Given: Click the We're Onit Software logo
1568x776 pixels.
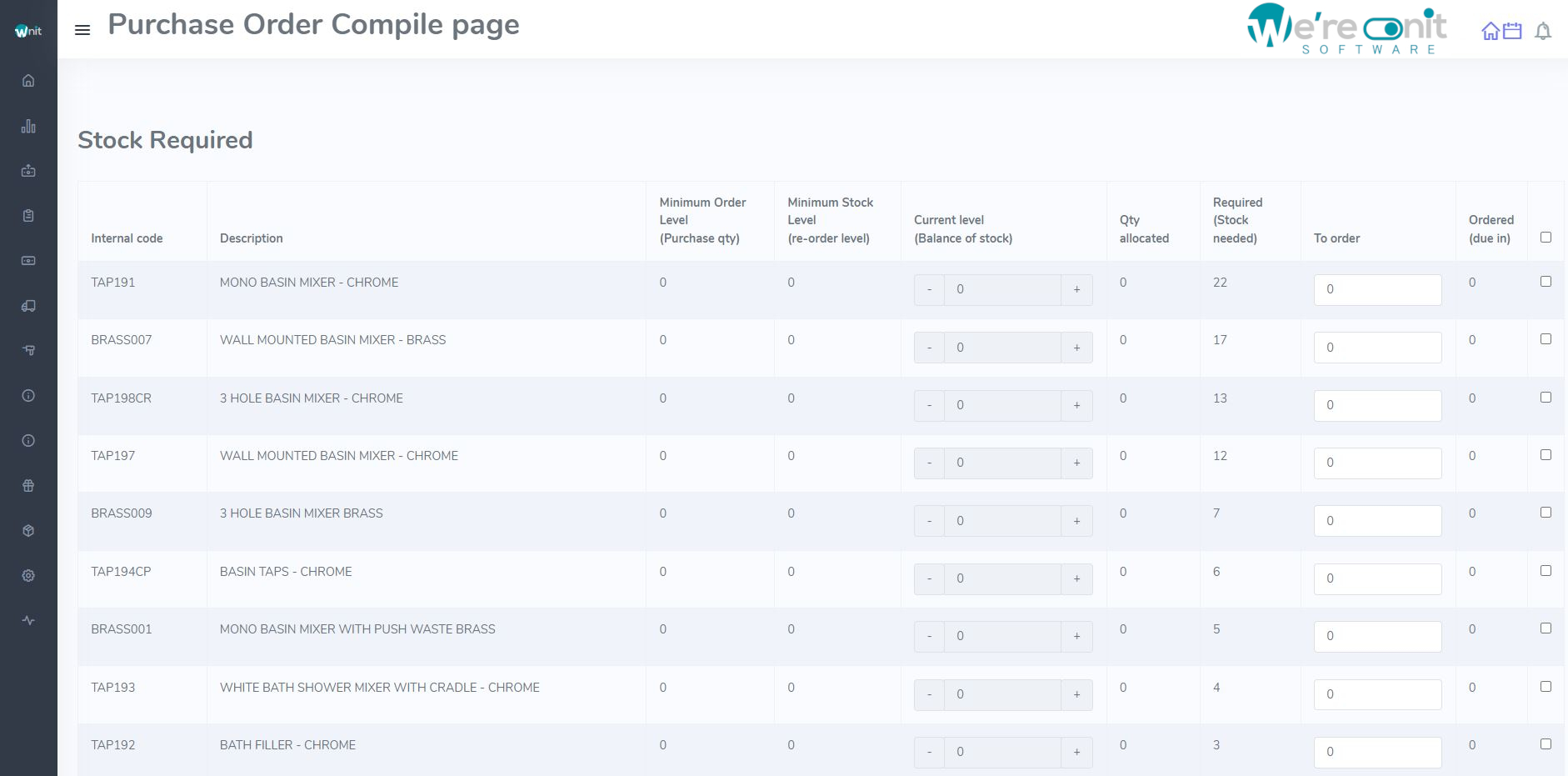Looking at the screenshot, I should [1346, 29].
